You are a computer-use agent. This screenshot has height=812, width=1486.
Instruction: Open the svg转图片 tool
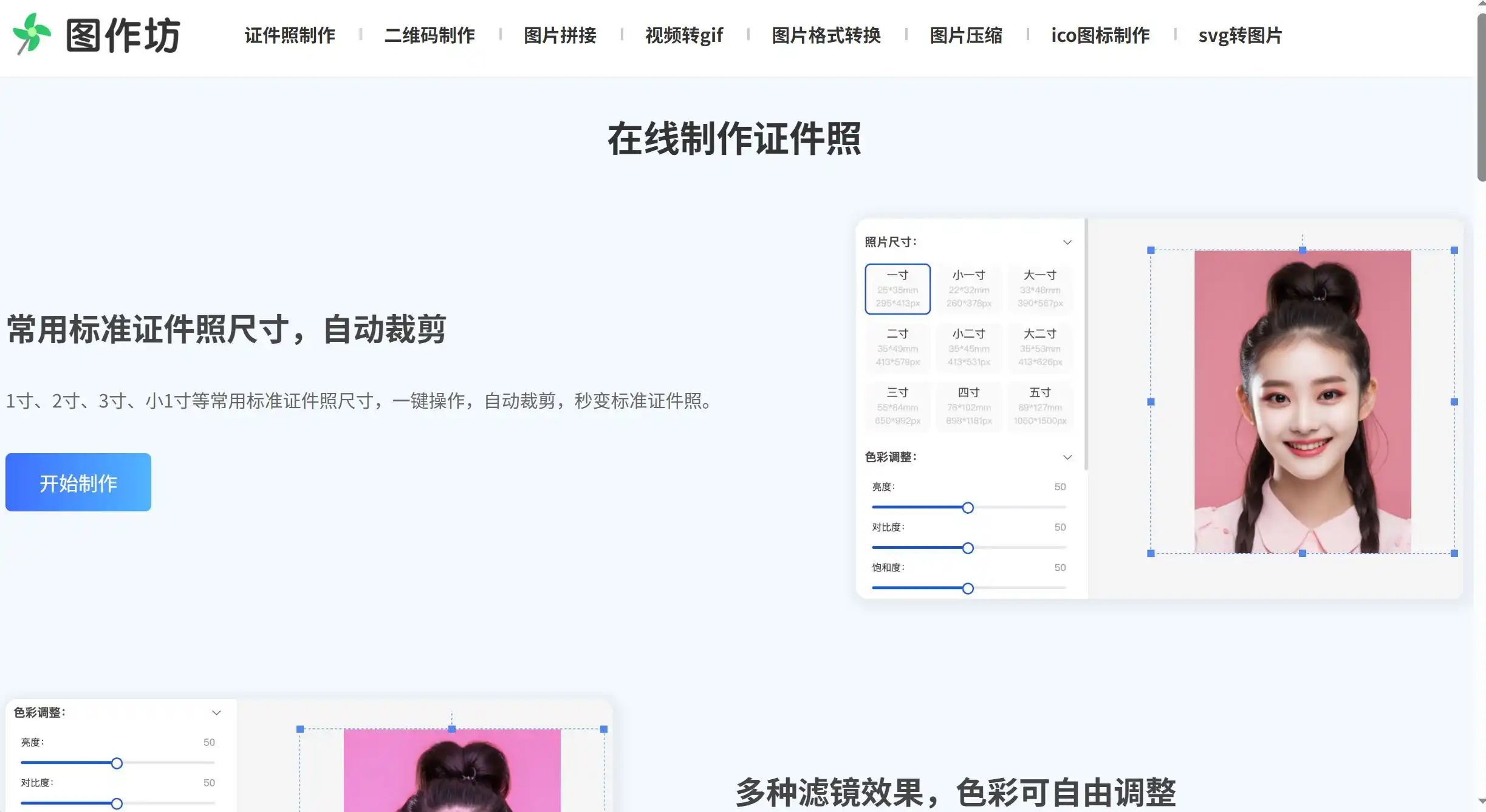tap(1240, 35)
